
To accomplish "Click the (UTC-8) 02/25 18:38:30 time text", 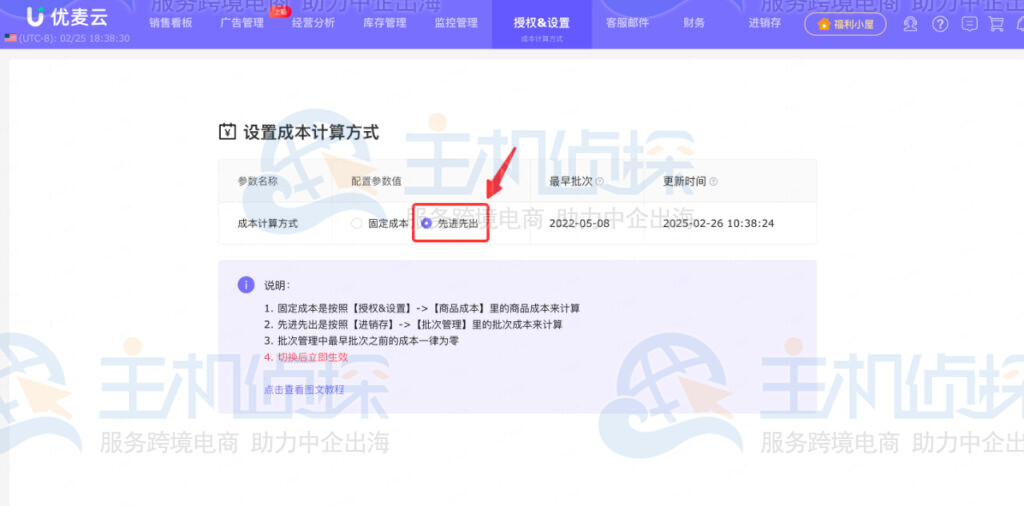I will pyautogui.click(x=74, y=39).
